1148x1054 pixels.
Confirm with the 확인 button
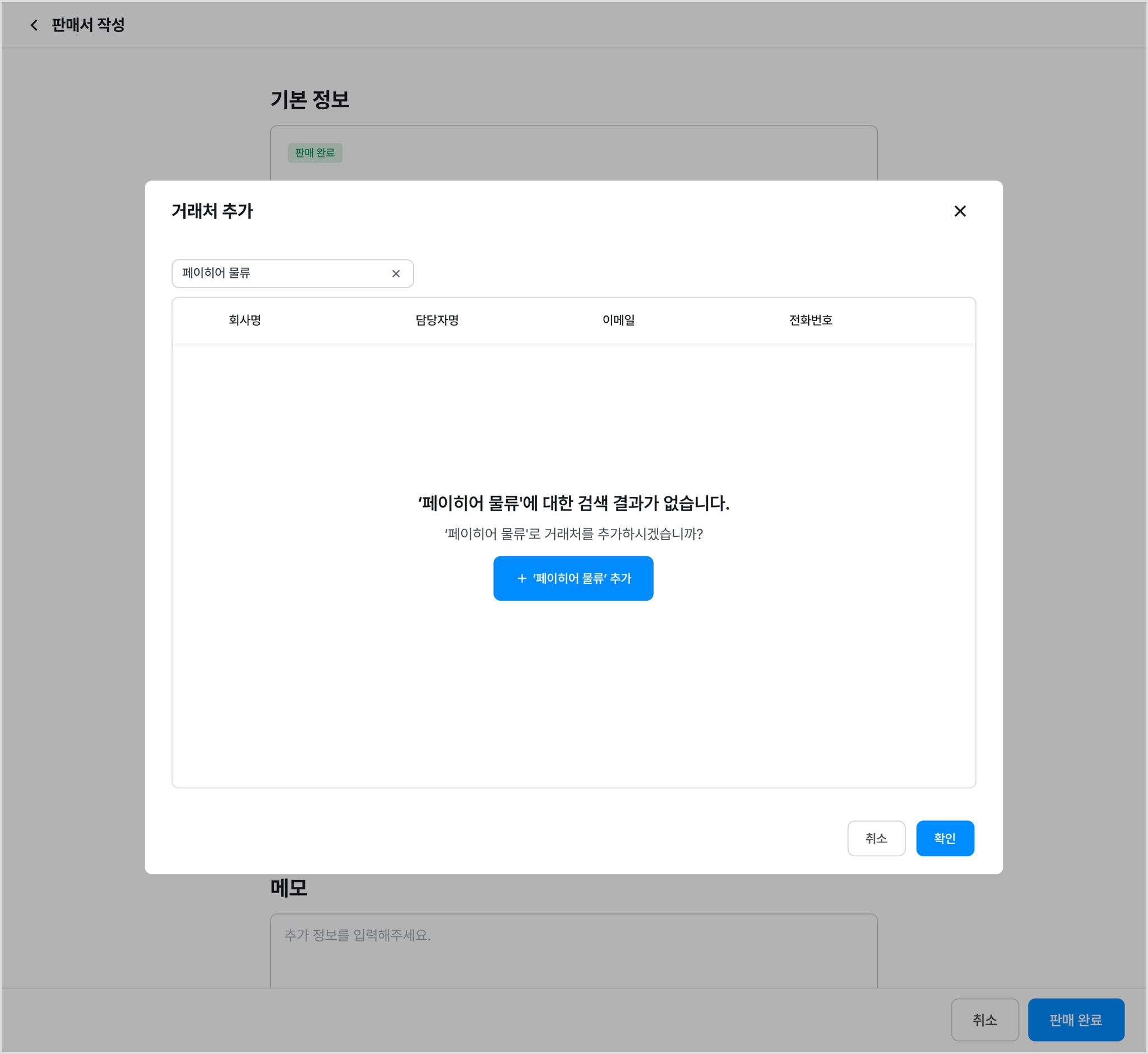(945, 838)
